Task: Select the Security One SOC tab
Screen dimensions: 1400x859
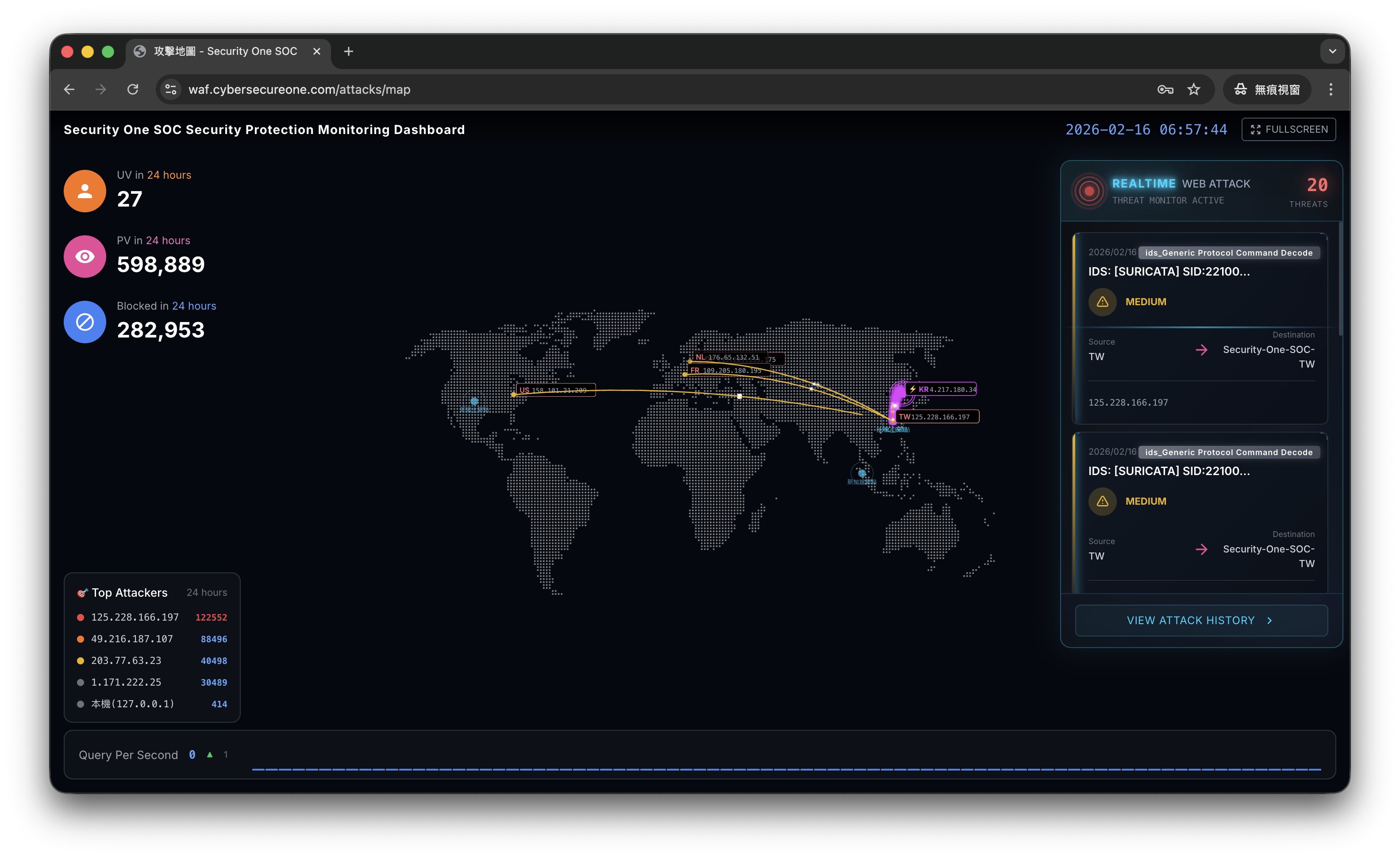Action: pos(227,51)
